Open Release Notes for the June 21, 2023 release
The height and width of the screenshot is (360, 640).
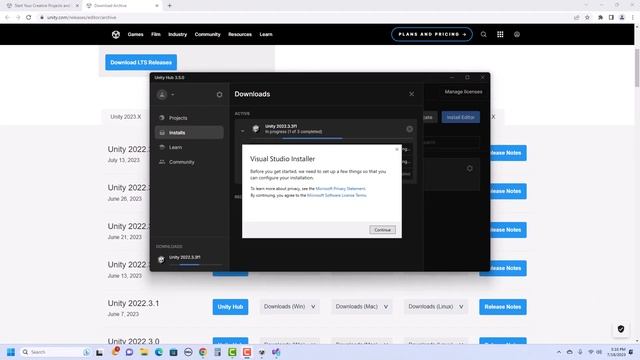click(x=508, y=230)
